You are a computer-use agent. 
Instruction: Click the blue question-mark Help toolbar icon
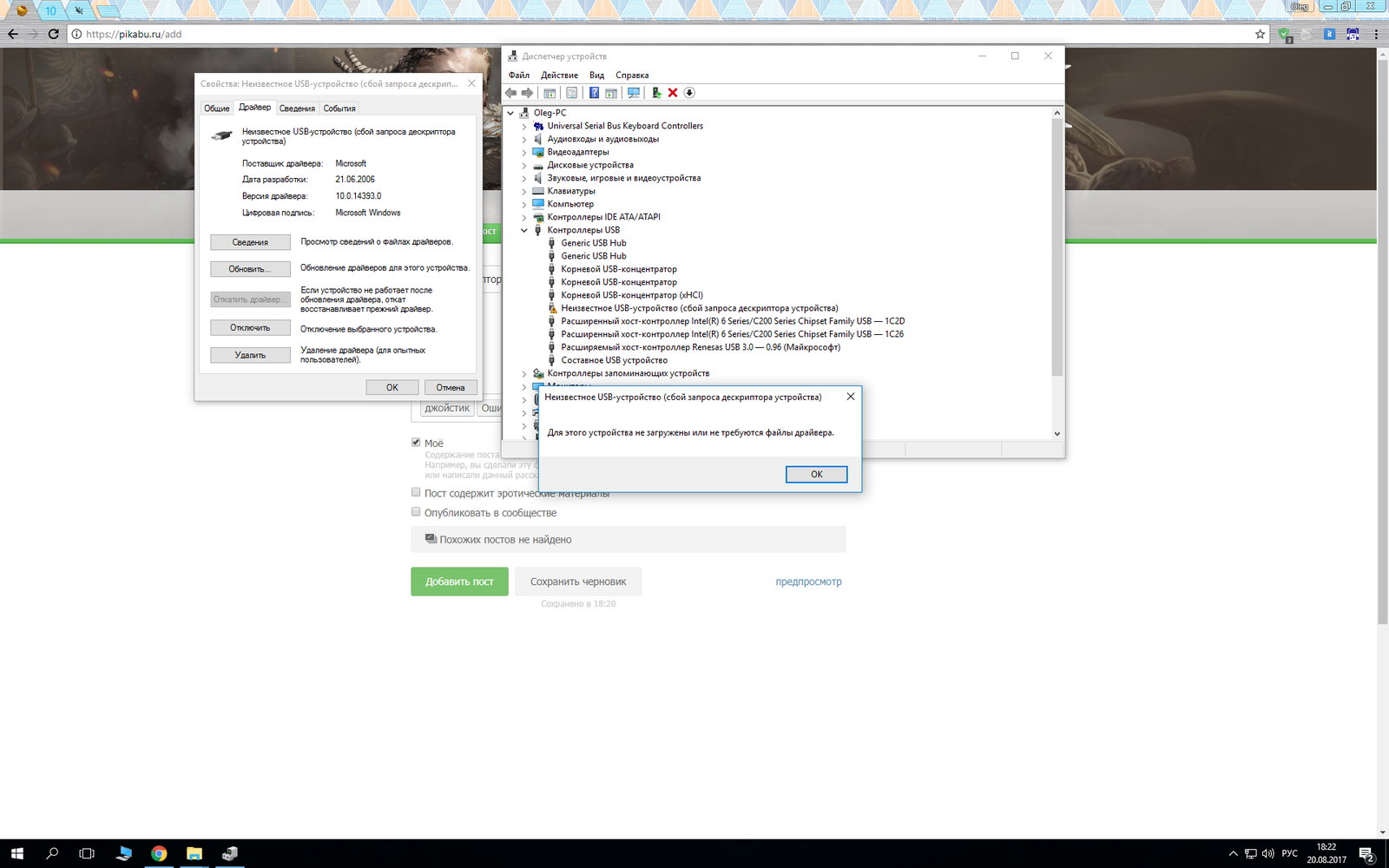click(594, 93)
